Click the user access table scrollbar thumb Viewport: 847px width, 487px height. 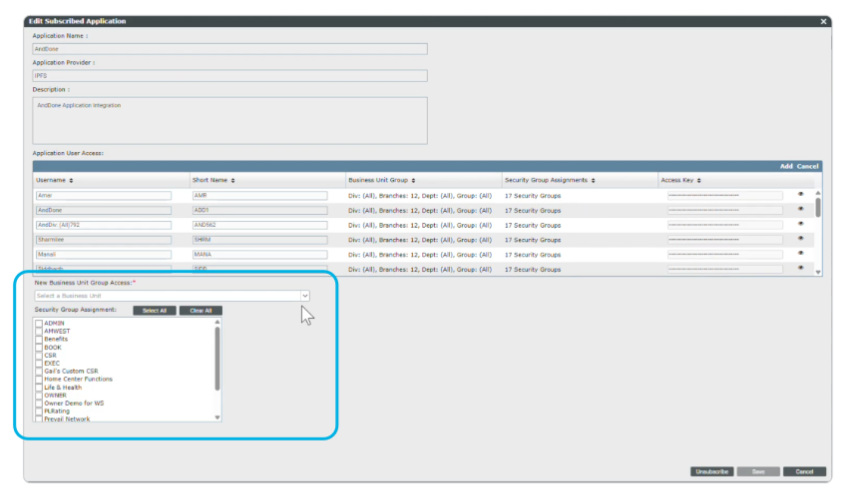click(x=818, y=207)
